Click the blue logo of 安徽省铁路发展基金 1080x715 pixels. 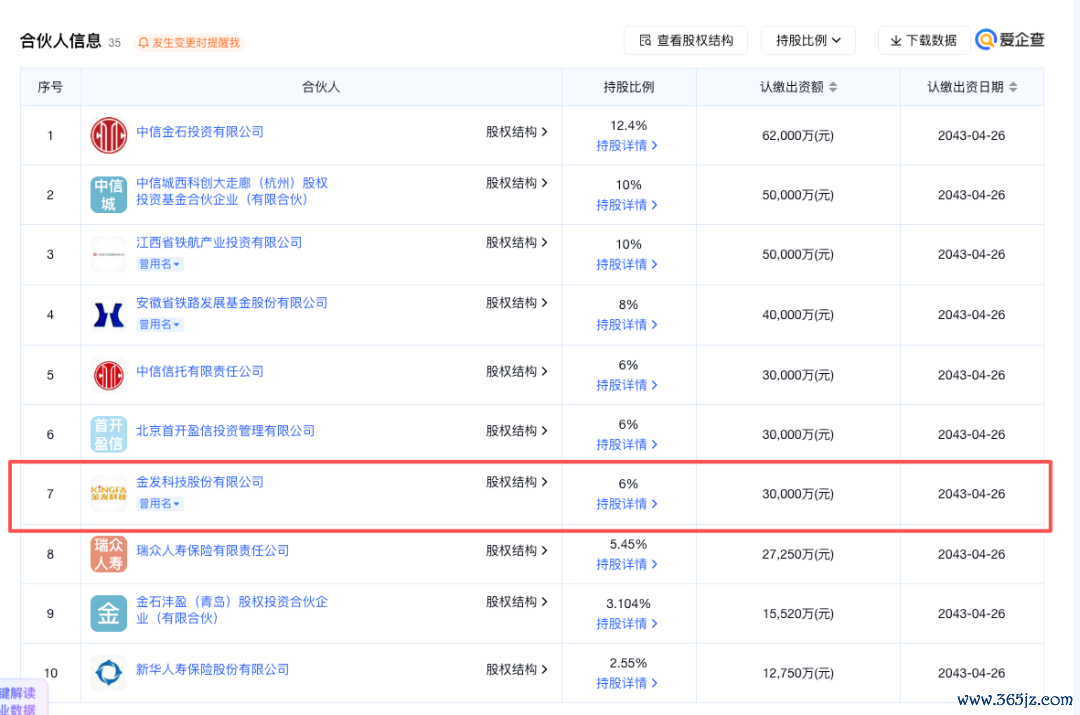point(109,314)
